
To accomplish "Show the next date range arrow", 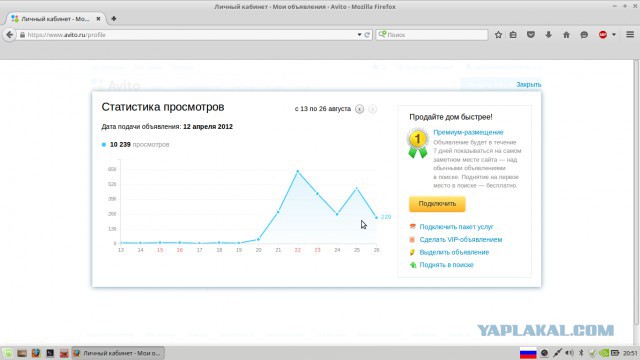I will (372, 109).
